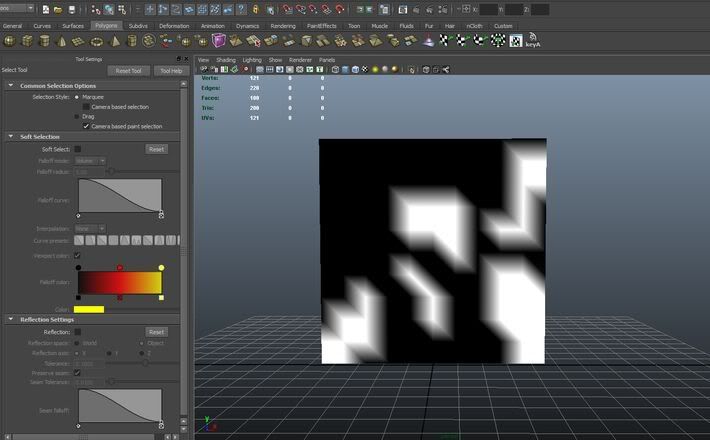The image size is (710, 440).
Task: Collapse the Common Selection Options section
Action: 12,85
